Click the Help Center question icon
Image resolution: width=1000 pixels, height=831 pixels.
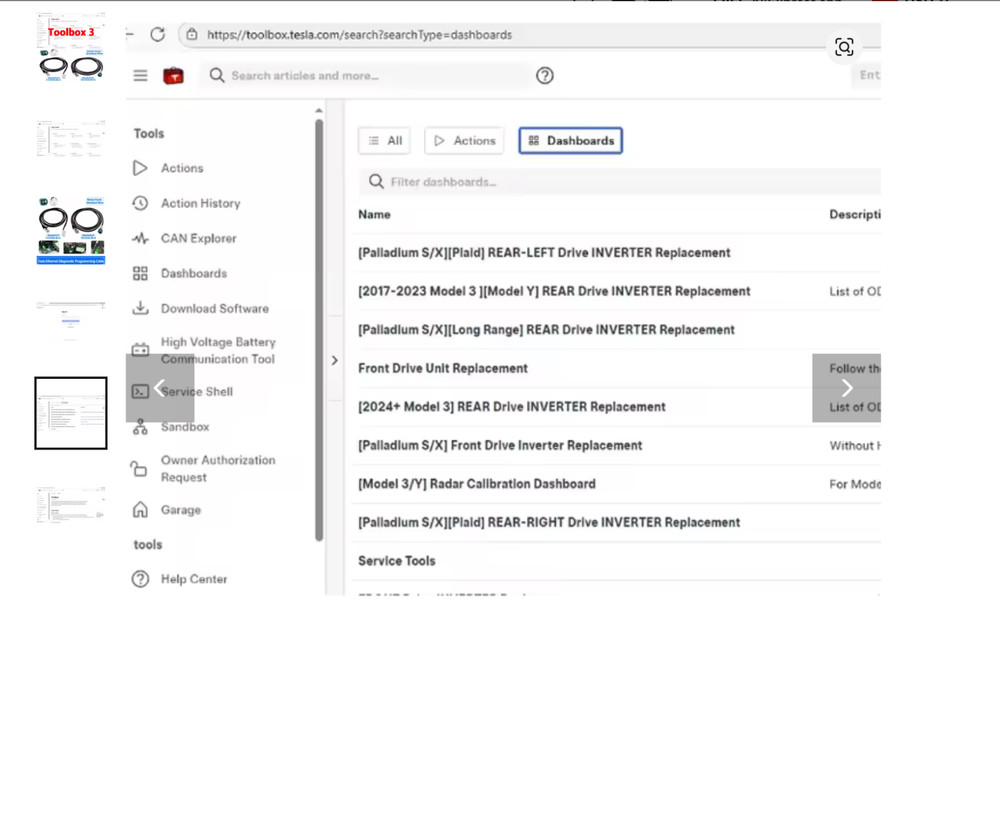point(140,579)
